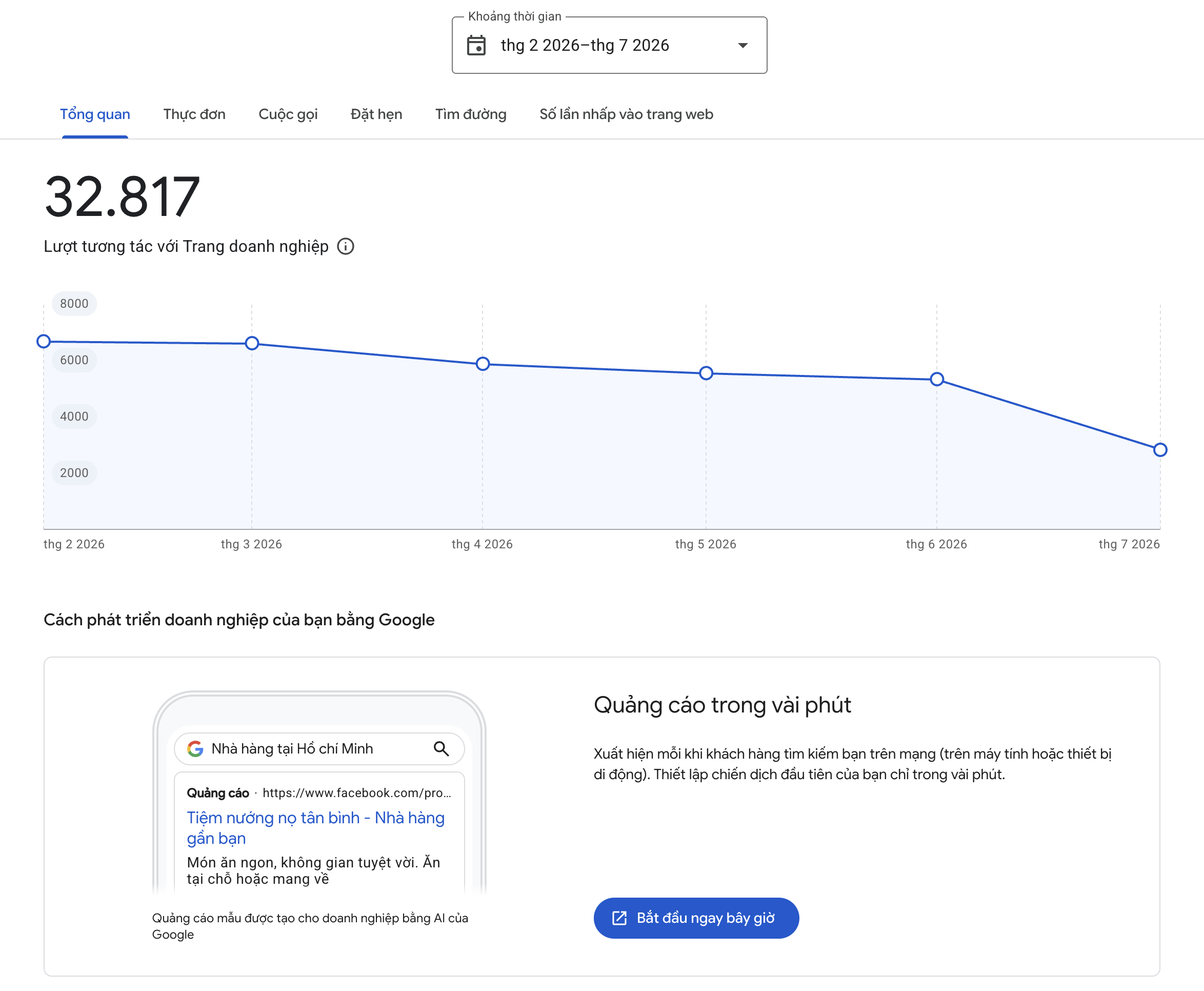1204x991 pixels.
Task: Click the 6000 axis label
Action: point(74,360)
